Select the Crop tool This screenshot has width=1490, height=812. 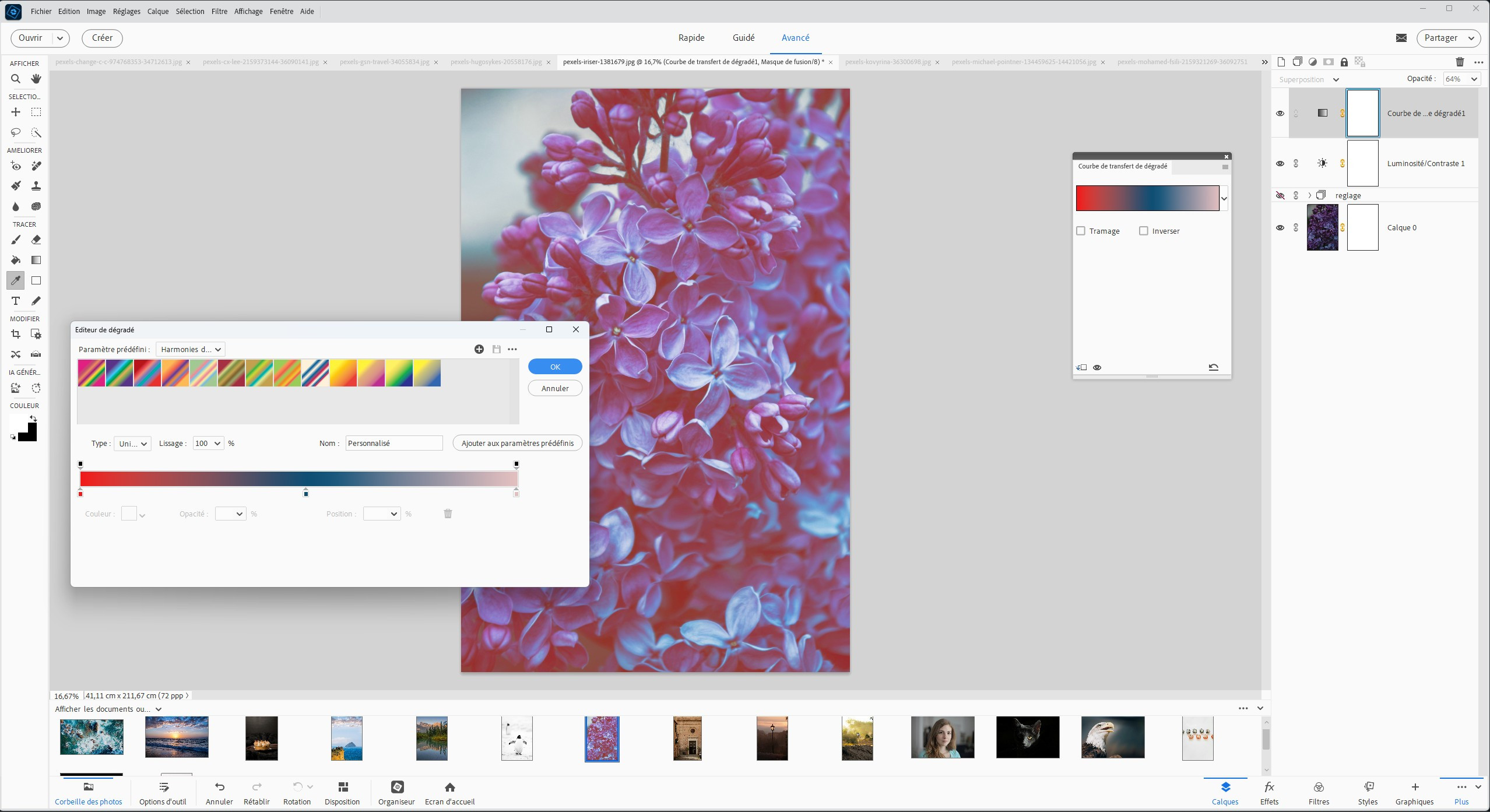(16, 334)
